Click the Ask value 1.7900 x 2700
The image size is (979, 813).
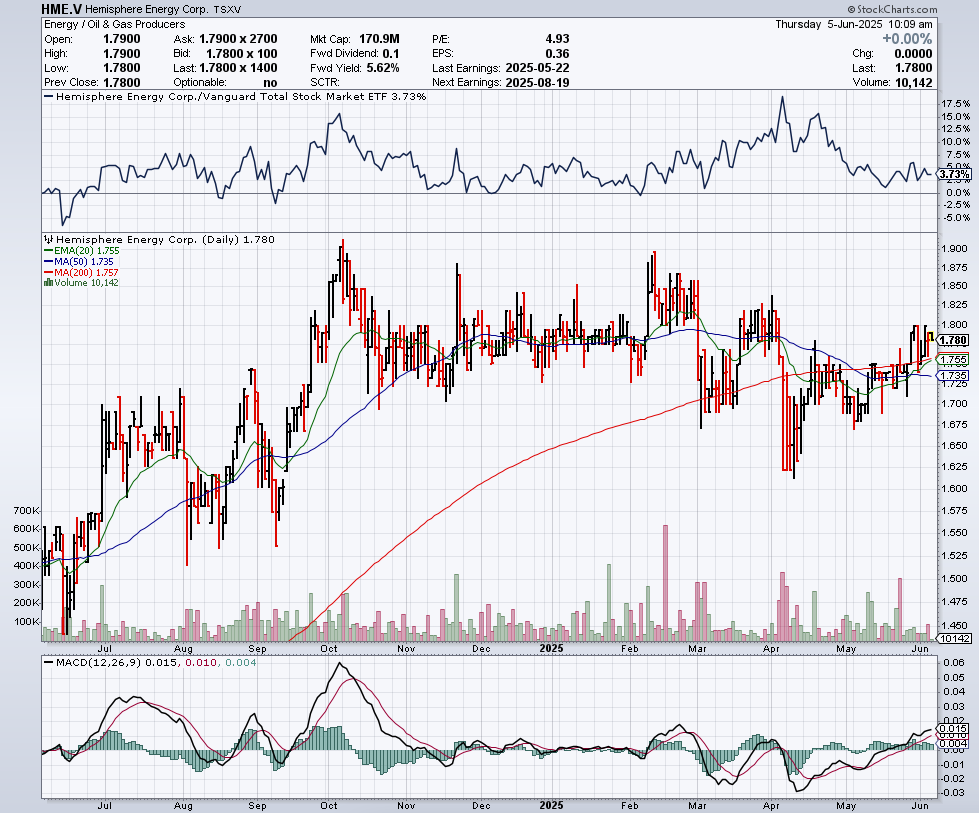(x=238, y=39)
